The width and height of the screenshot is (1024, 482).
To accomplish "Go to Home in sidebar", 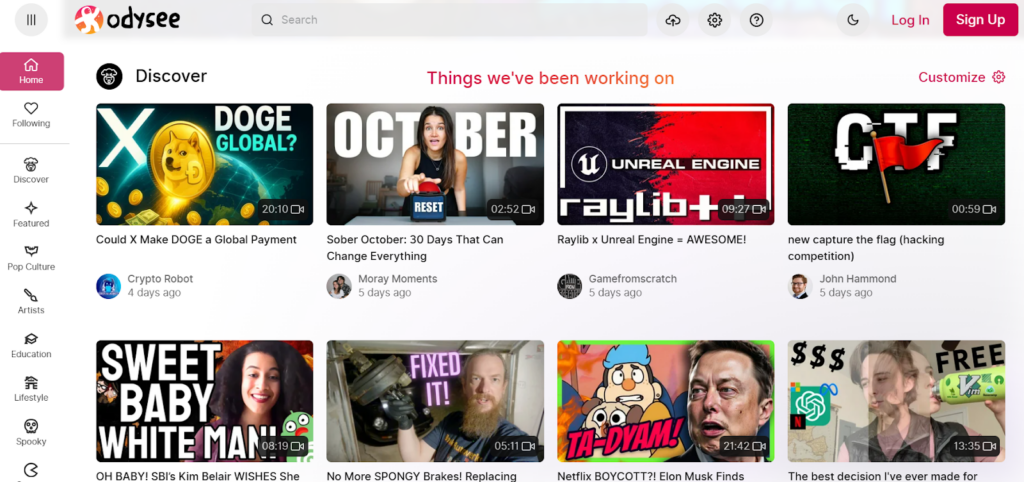I will pyautogui.click(x=31, y=71).
